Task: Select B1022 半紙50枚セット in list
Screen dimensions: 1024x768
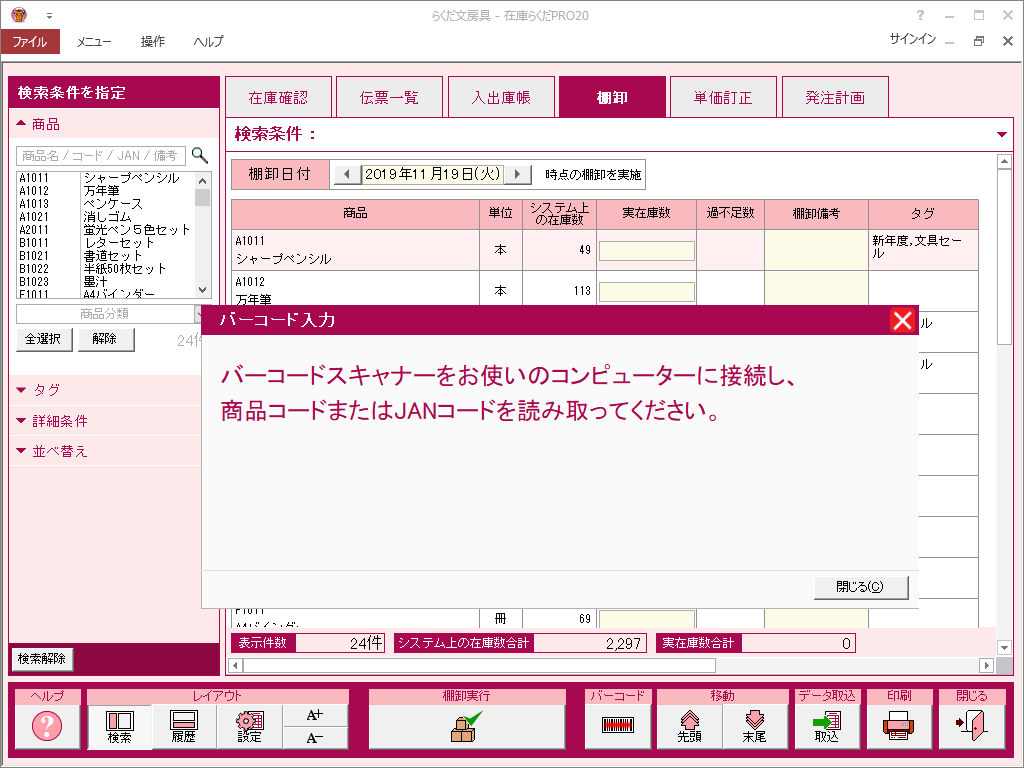Action: [x=105, y=269]
